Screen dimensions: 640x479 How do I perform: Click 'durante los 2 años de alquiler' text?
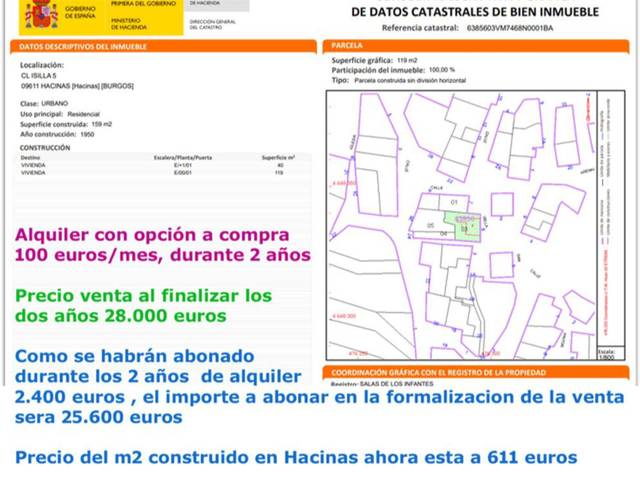158,377
